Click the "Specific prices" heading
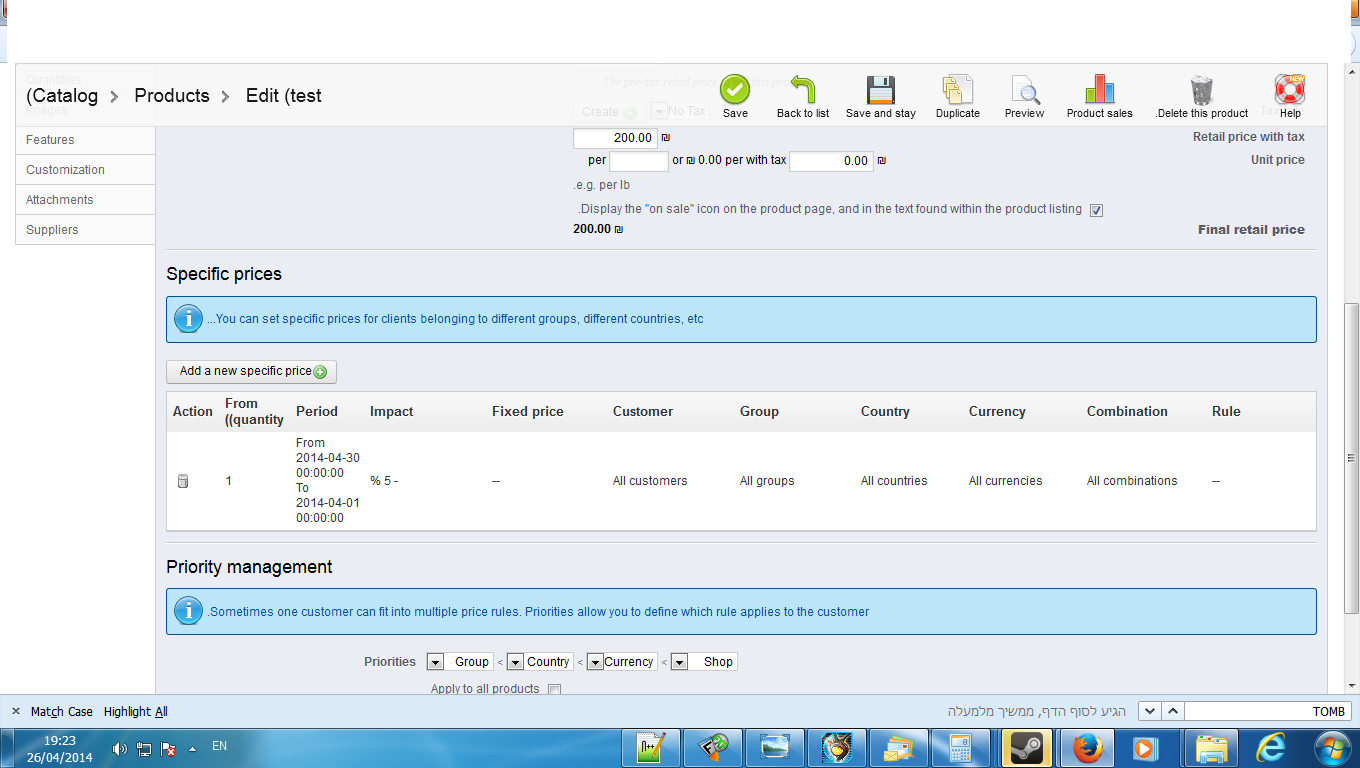Screen dimensions: 1360x768 tap(224, 274)
